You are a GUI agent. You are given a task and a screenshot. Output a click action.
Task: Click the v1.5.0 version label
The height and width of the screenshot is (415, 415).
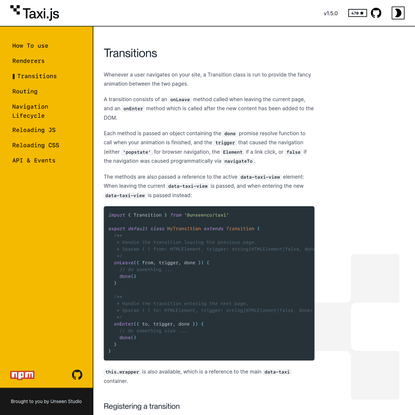pyautogui.click(x=331, y=13)
